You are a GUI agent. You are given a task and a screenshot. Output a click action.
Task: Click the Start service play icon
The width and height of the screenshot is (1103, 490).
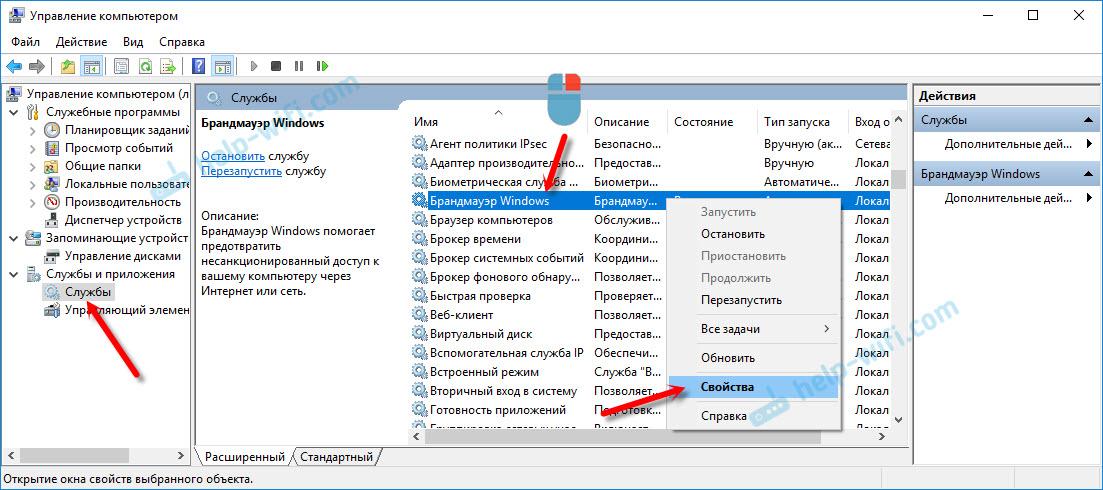click(254, 66)
